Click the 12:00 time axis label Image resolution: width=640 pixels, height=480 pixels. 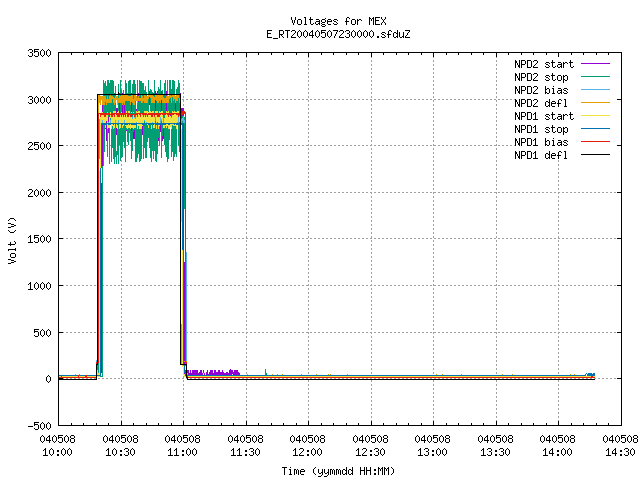pyautogui.click(x=307, y=452)
